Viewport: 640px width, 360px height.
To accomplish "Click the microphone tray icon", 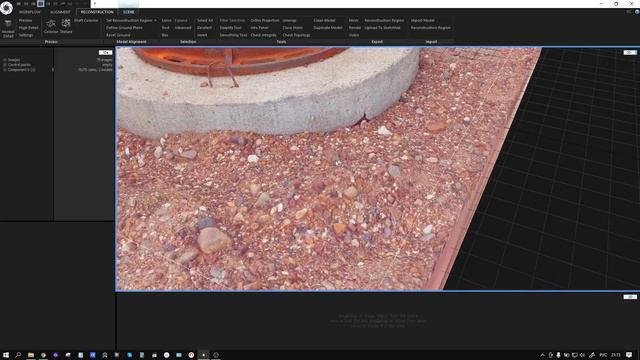I will 558,355.
